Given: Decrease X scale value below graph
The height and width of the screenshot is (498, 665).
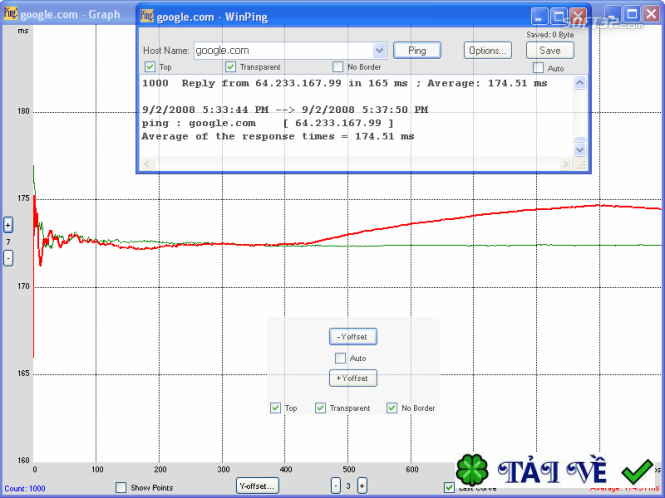Looking at the screenshot, I should [x=336, y=486].
